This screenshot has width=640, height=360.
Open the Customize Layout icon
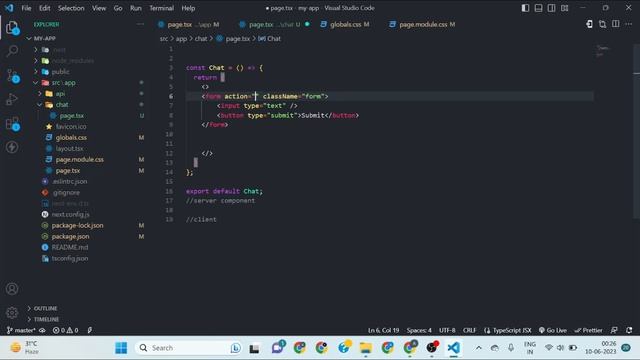[564, 8]
